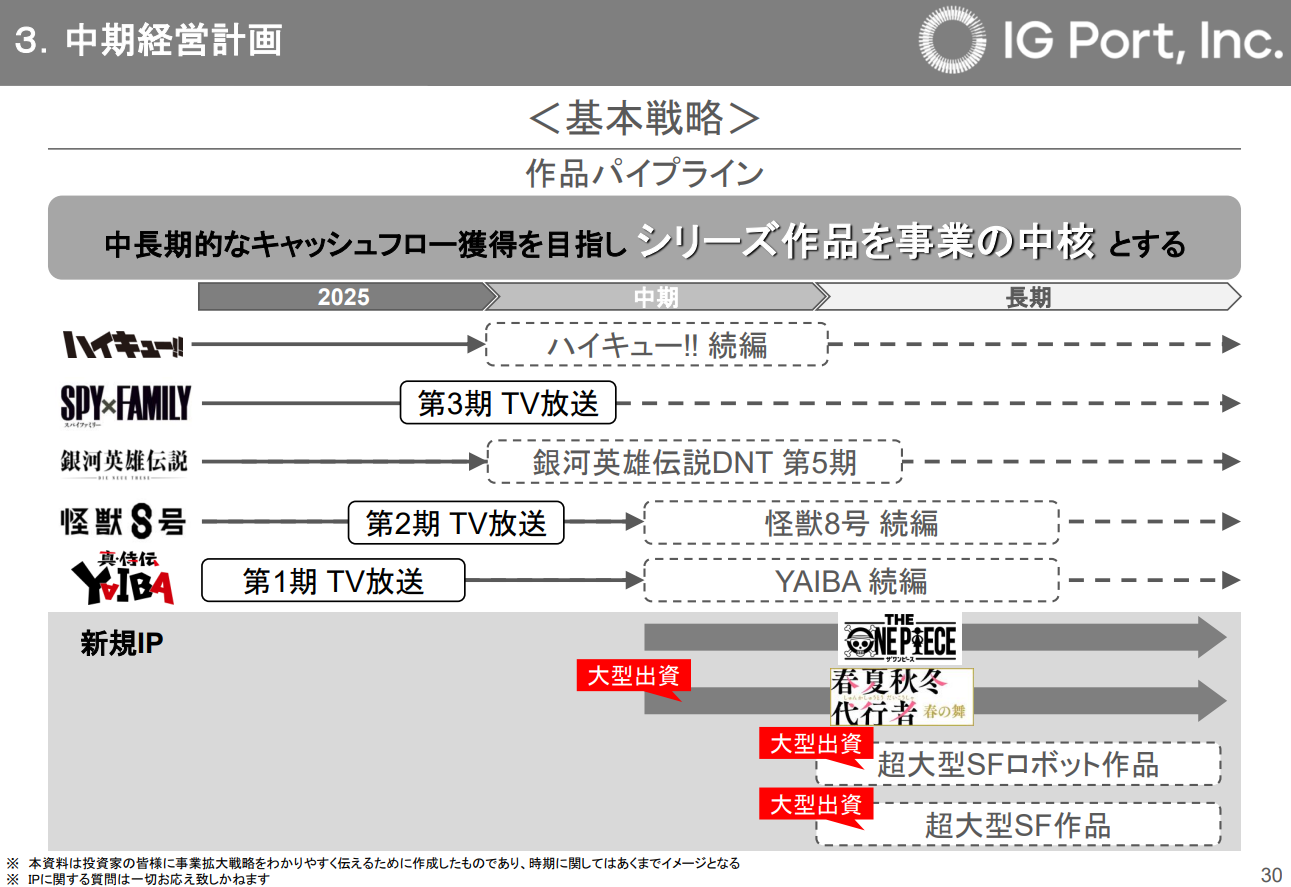Image resolution: width=1291 pixels, height=887 pixels.
Task: Click the arrowhead ending the Haikyu row
Action: pos(1232,345)
